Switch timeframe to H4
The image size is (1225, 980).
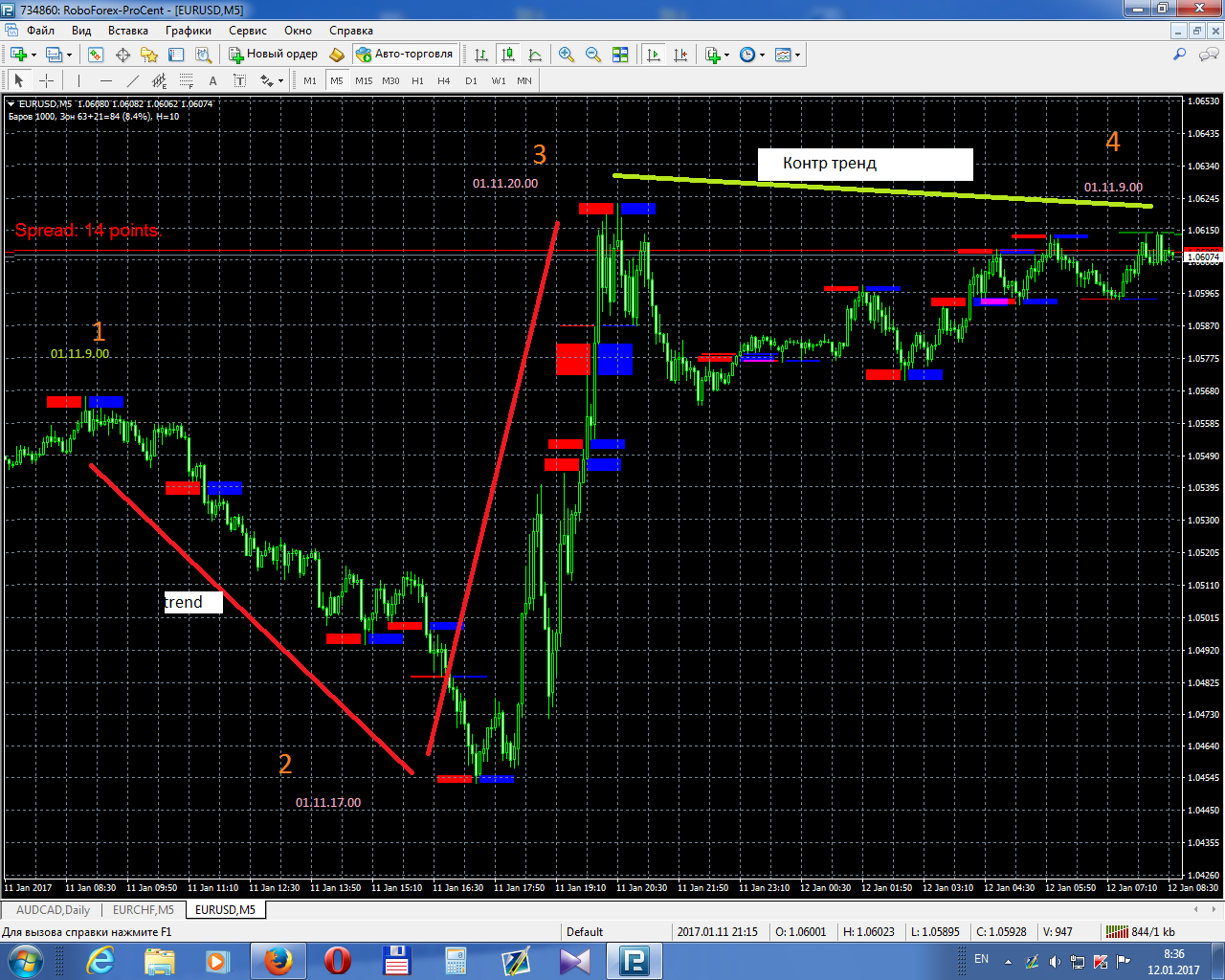point(444,81)
